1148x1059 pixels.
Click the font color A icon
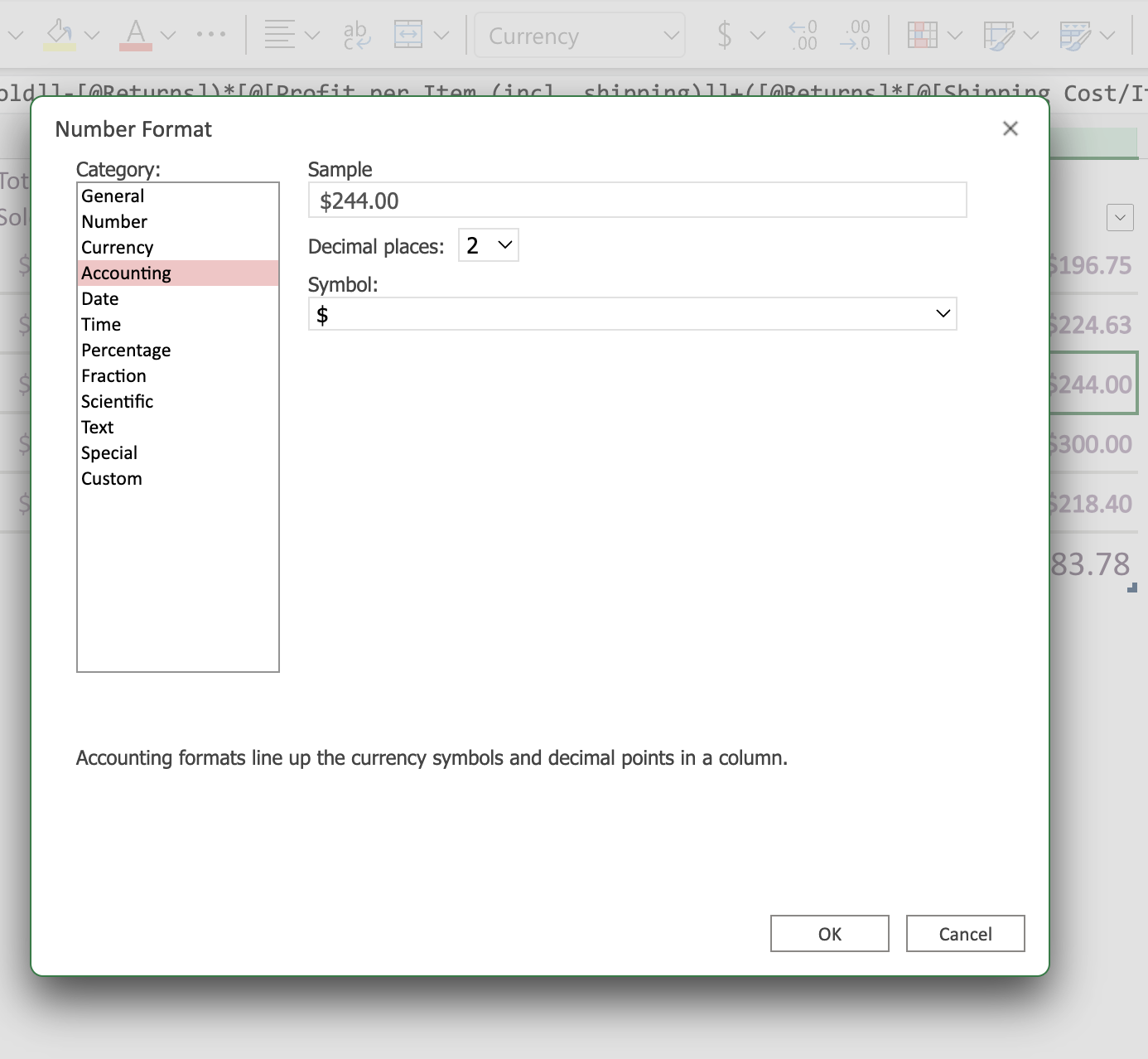coord(136,35)
